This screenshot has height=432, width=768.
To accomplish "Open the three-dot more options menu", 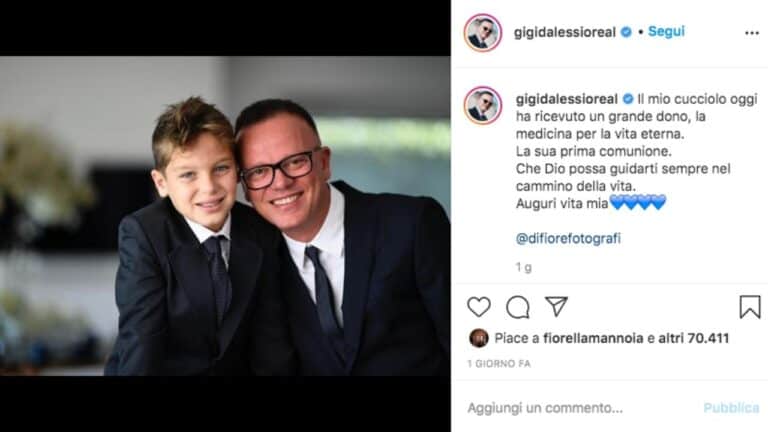I will pos(752,33).
